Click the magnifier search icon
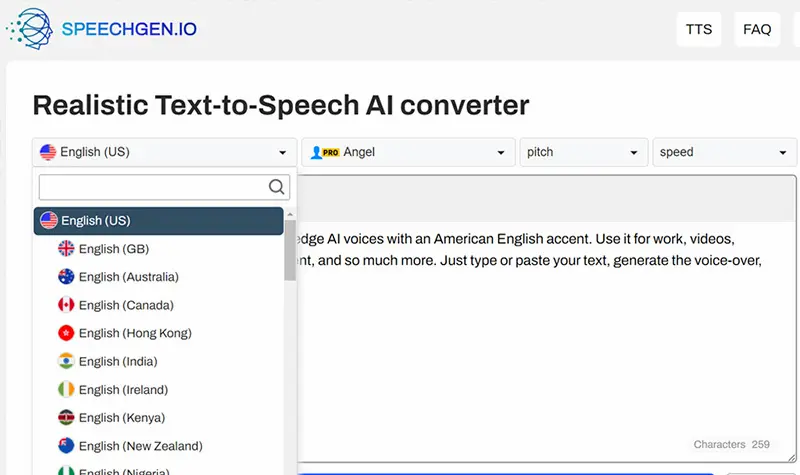Screen dimensions: 800x475 (276, 187)
